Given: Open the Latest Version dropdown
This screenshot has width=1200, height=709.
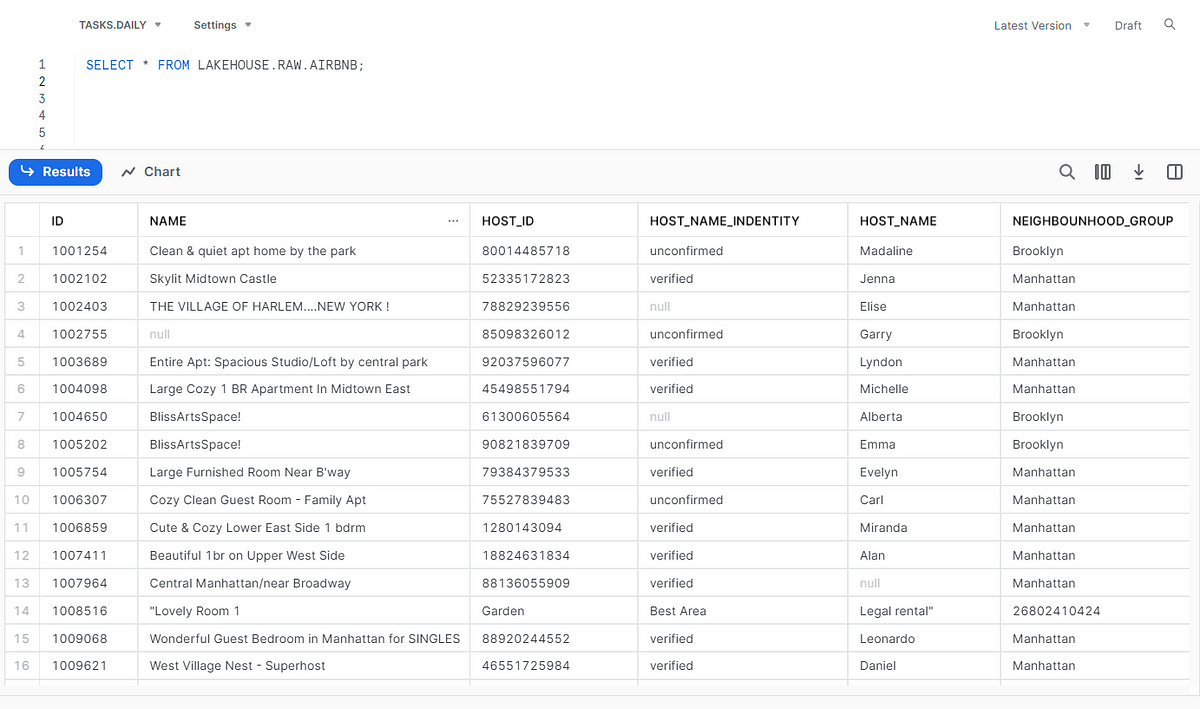Looking at the screenshot, I should coord(1042,26).
